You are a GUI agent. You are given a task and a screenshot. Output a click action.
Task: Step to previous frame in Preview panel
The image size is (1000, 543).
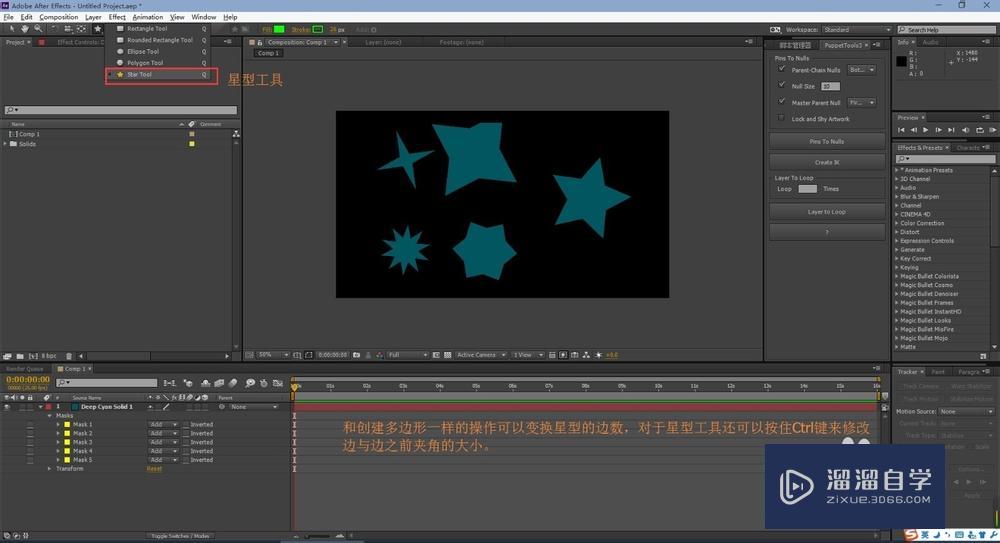pyautogui.click(x=913, y=130)
